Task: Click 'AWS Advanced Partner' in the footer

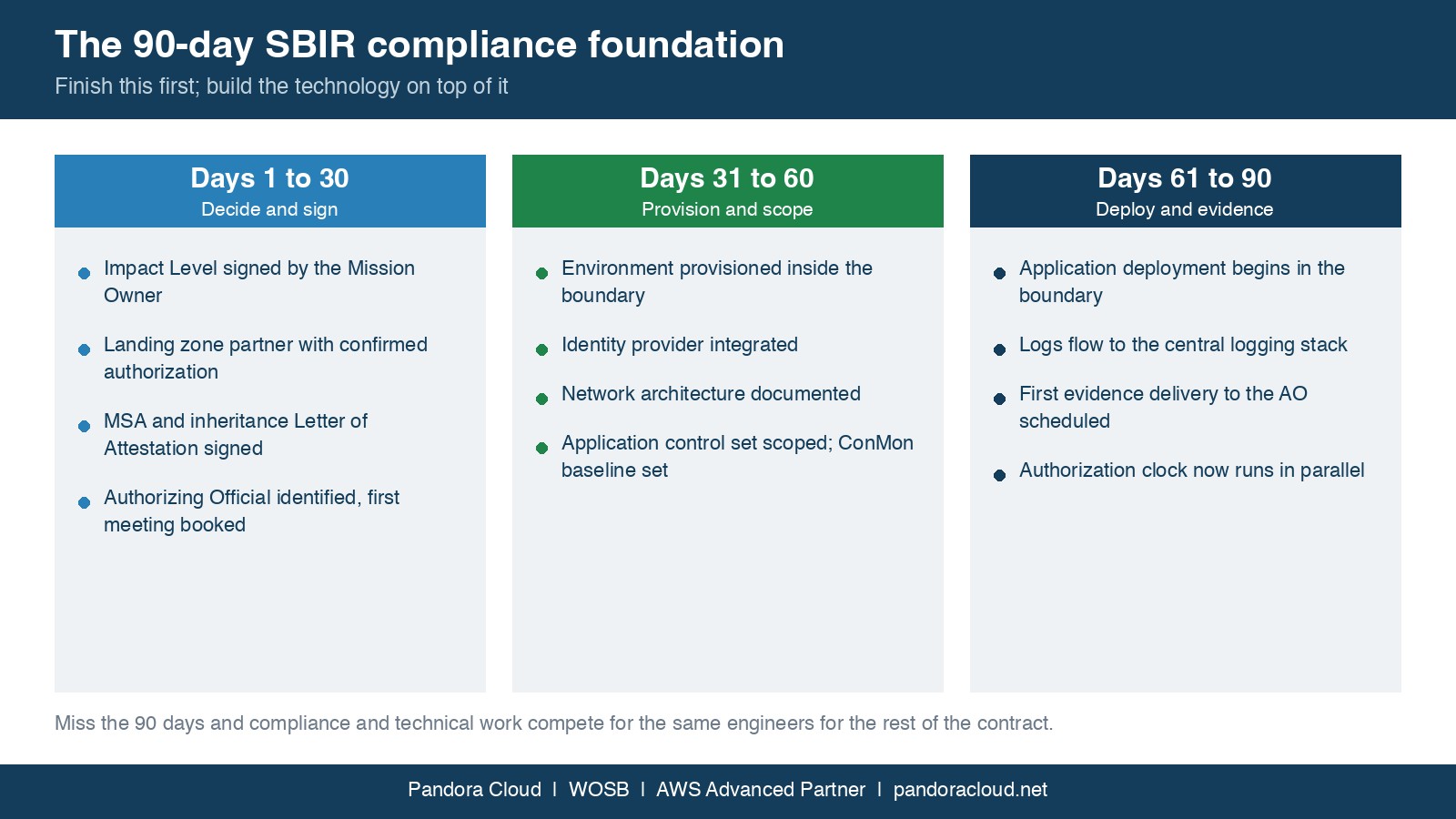Action: pos(761,790)
